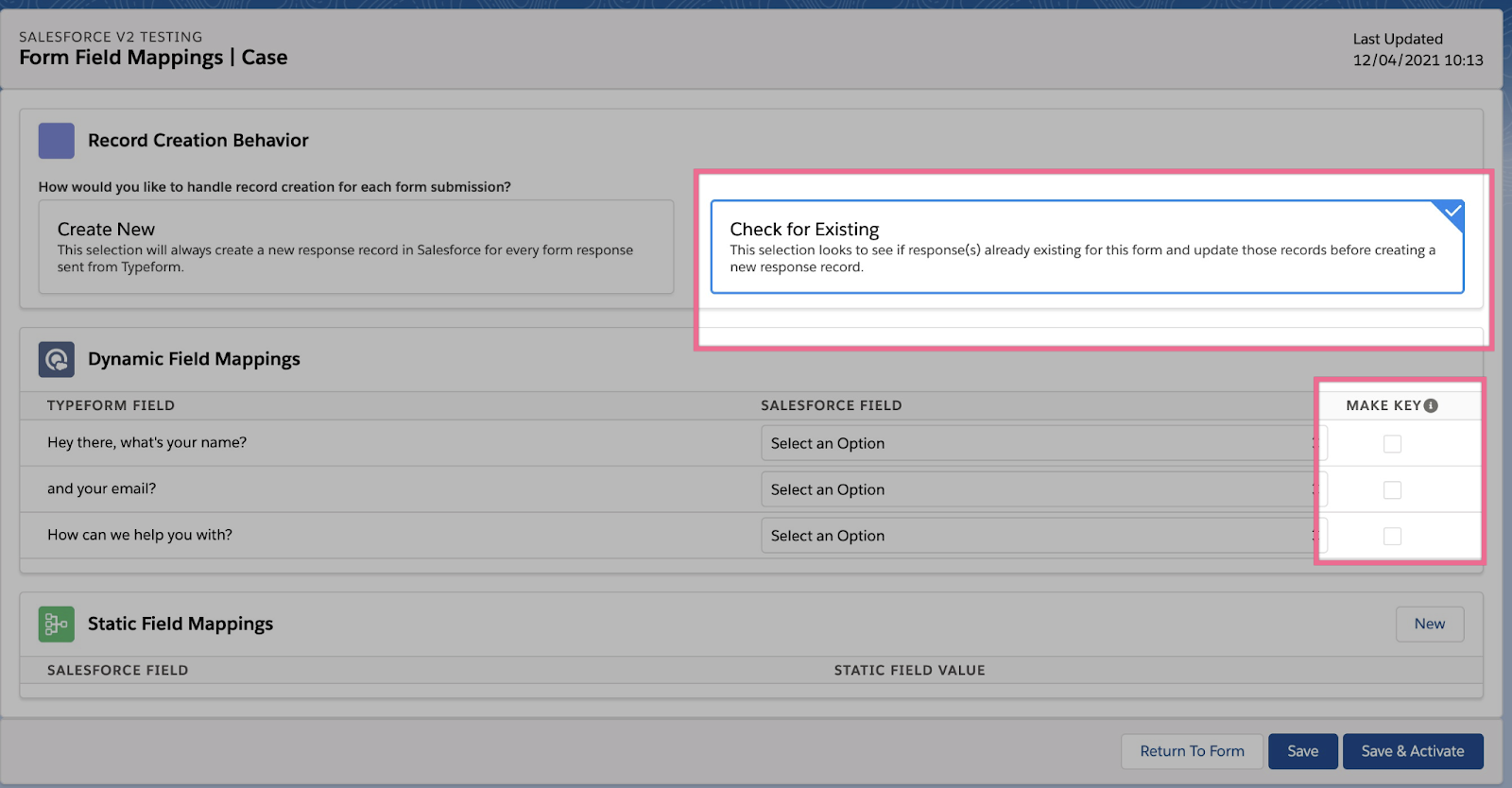Click the Record Creation Behavior heading
This screenshot has width=1512, height=788.
pos(198,141)
